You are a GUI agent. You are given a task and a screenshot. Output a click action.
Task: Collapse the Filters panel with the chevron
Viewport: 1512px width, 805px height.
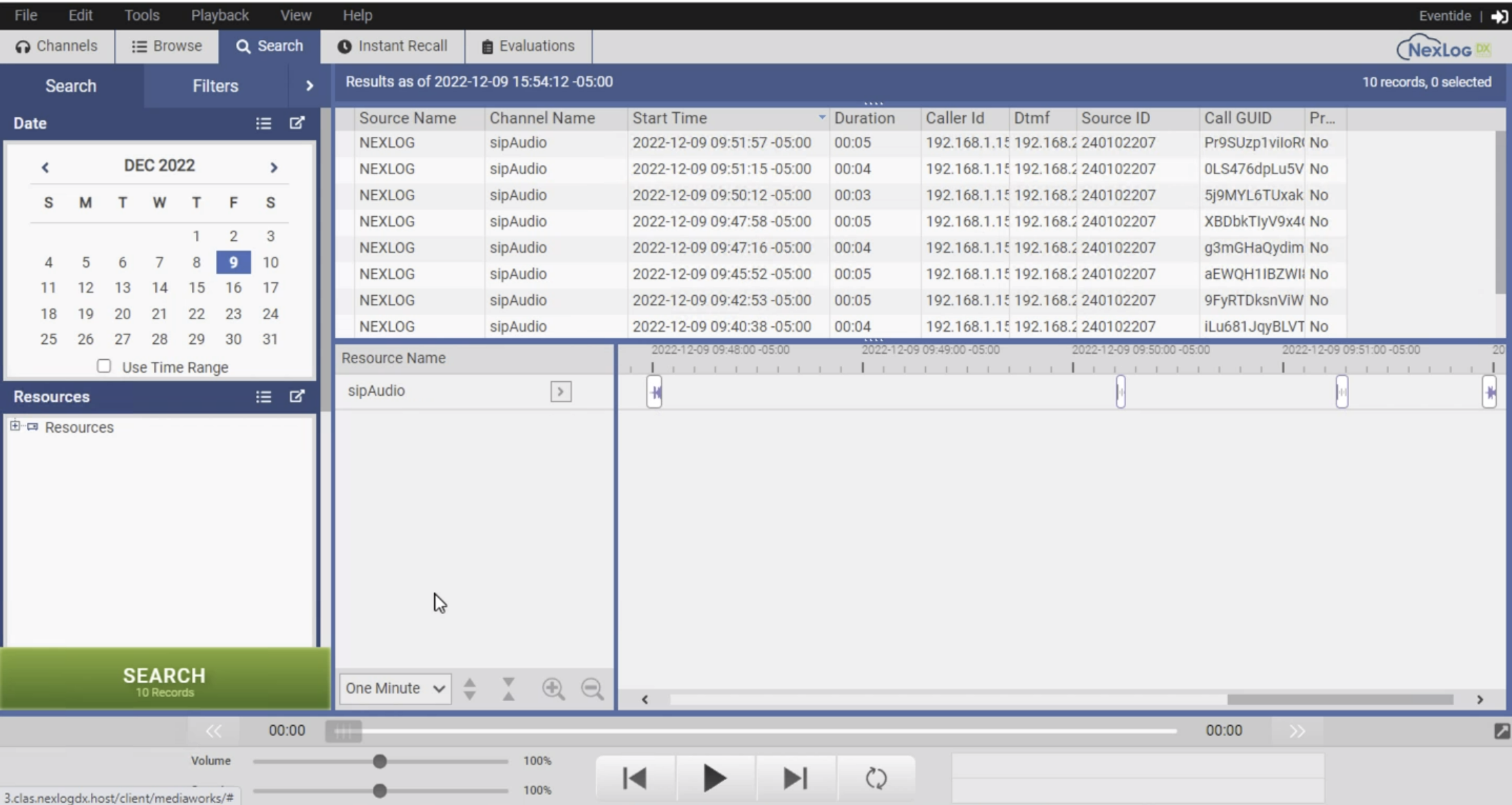point(310,85)
